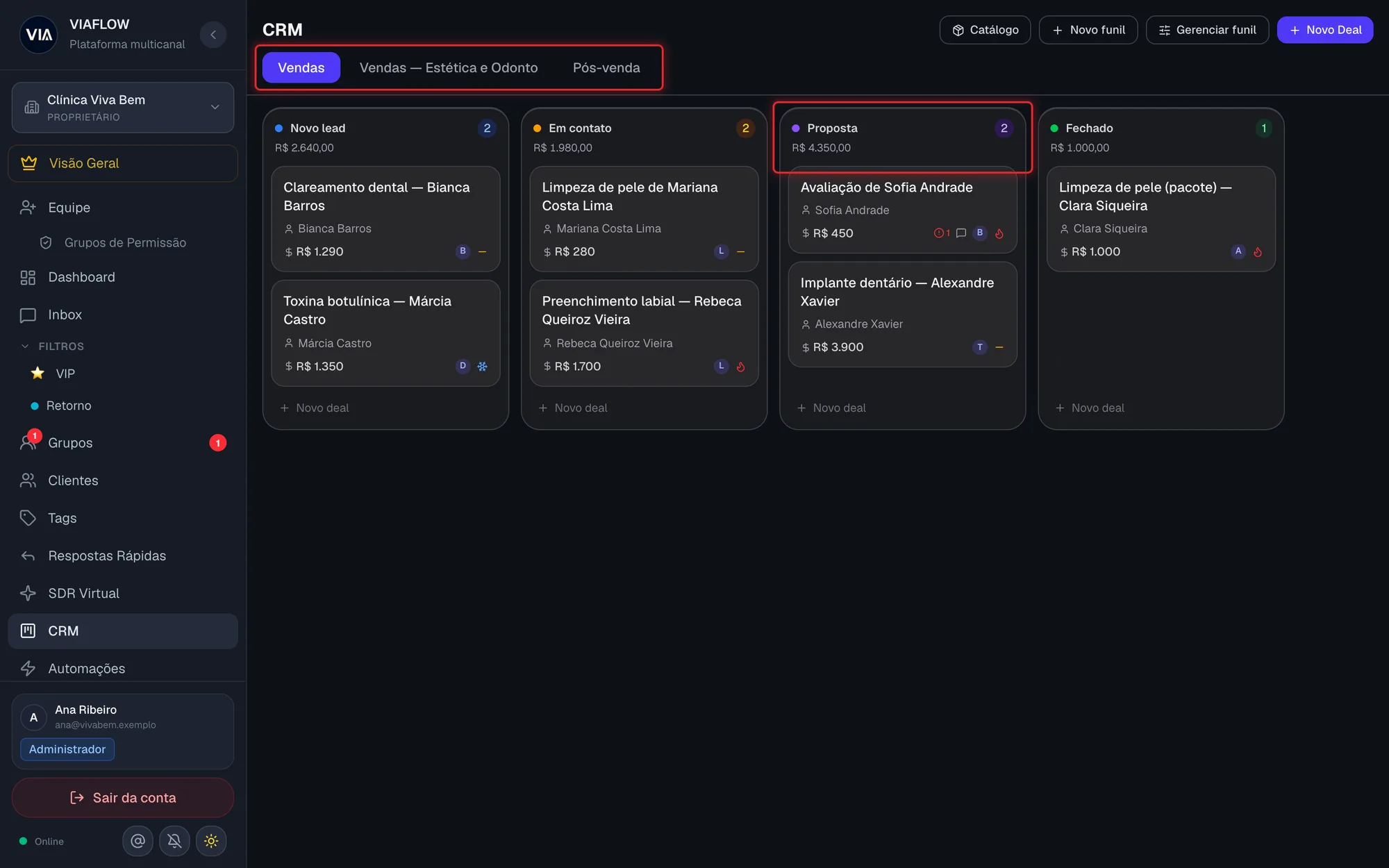
Task: Toggle light theme with the sun icon
Action: tap(211, 841)
